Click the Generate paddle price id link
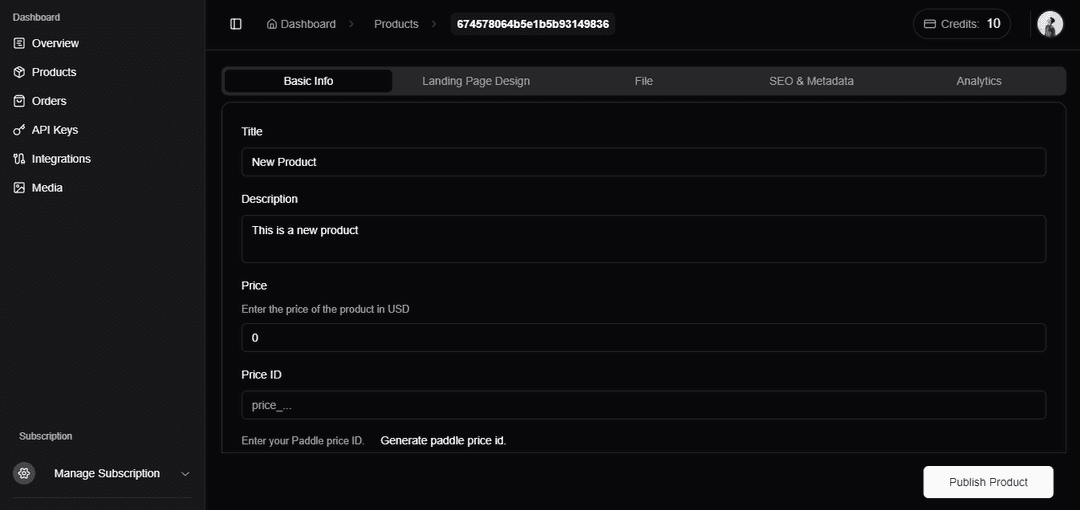 pos(443,441)
